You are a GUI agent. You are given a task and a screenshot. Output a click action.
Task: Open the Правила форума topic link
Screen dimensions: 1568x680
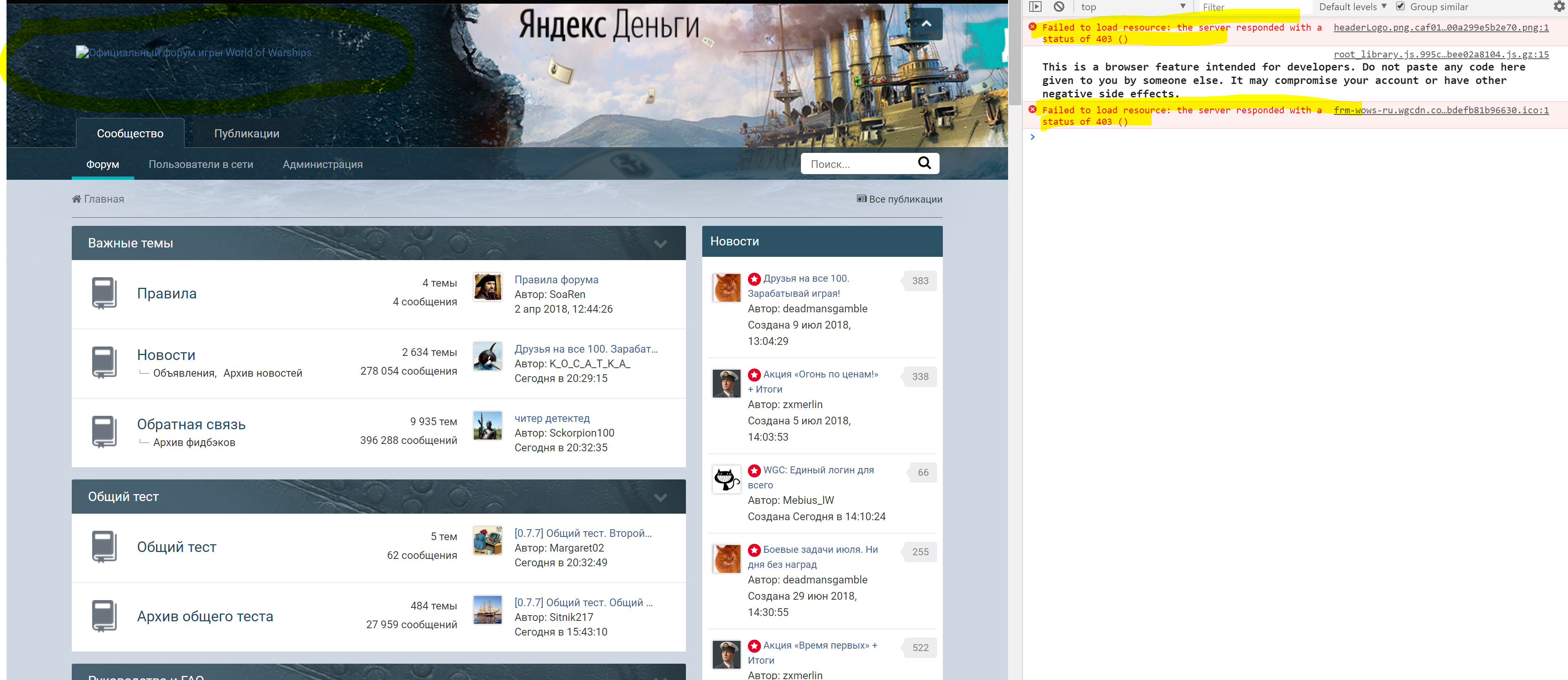(x=556, y=279)
